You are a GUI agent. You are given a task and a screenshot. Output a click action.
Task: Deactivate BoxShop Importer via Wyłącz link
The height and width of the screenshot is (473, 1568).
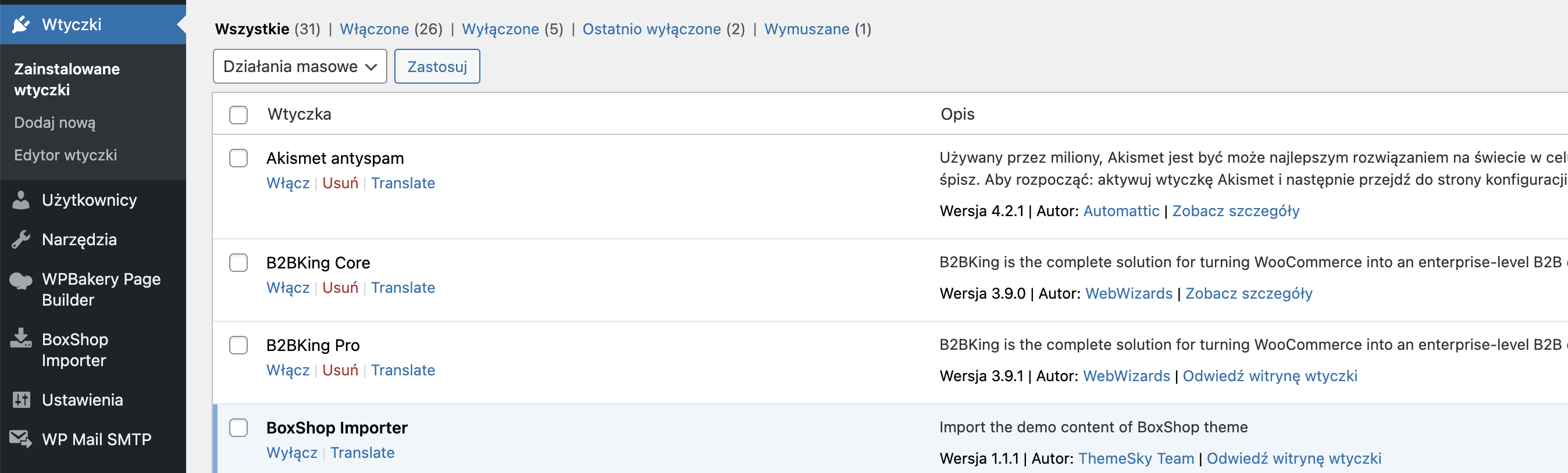click(292, 453)
